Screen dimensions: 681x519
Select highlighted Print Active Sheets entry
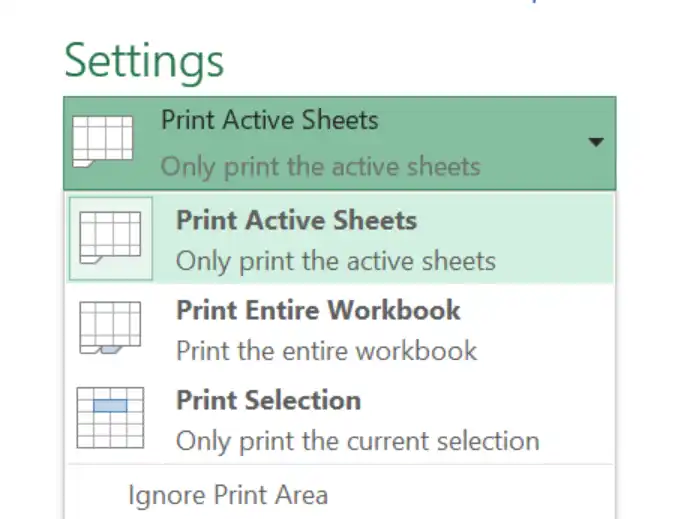point(340,239)
